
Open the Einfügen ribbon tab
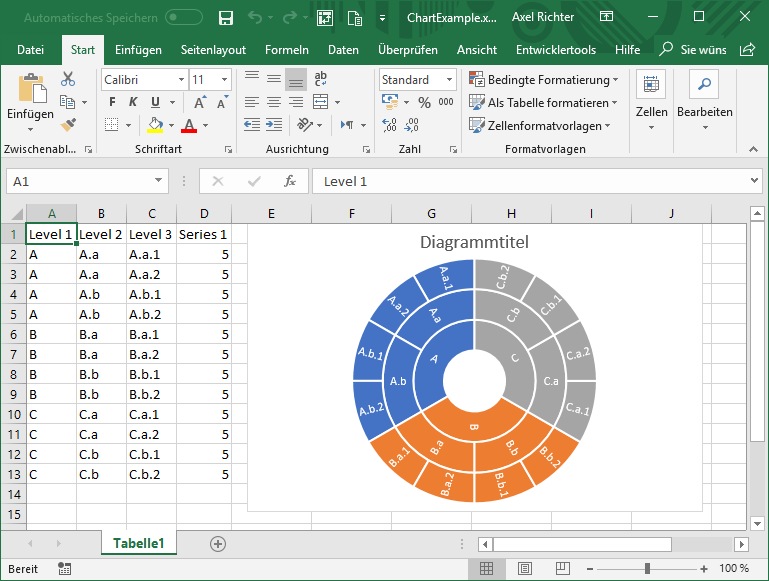tap(138, 50)
